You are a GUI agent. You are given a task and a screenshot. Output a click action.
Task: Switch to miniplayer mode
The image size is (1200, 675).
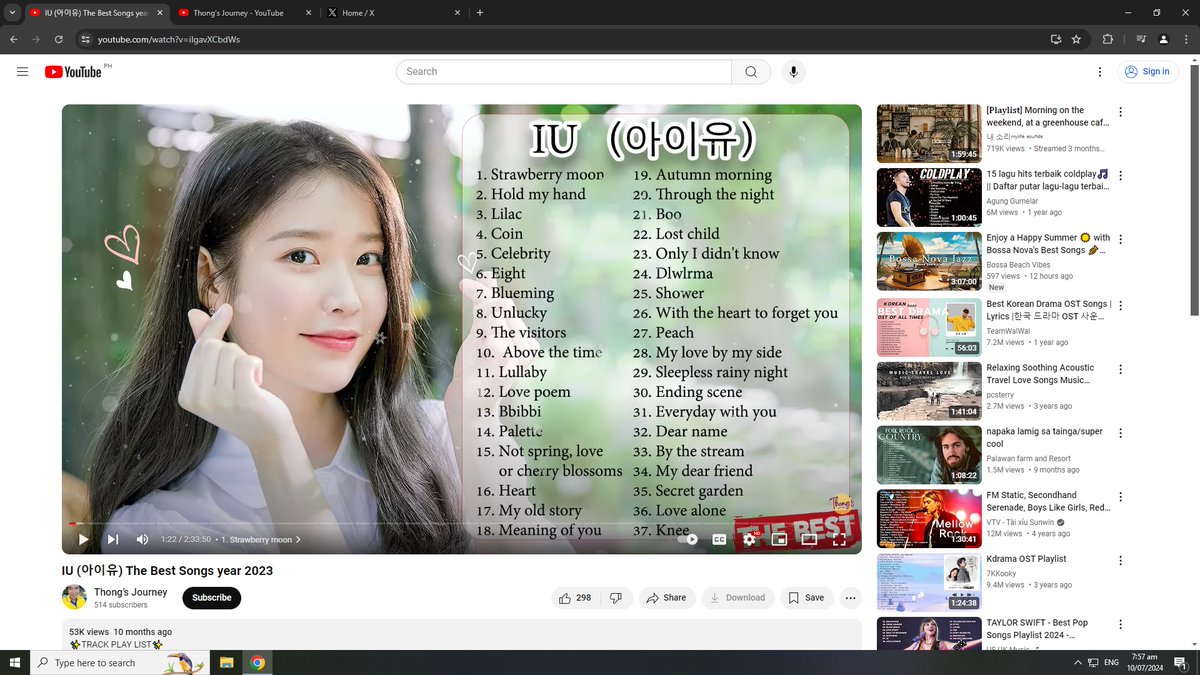(779, 539)
